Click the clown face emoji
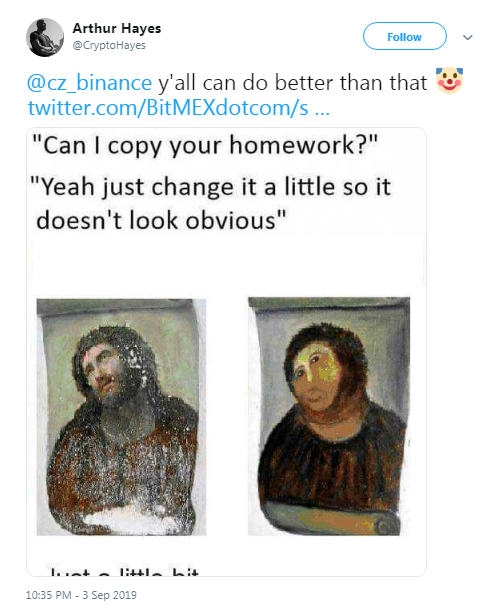The height and width of the screenshot is (610, 496). 449,81
